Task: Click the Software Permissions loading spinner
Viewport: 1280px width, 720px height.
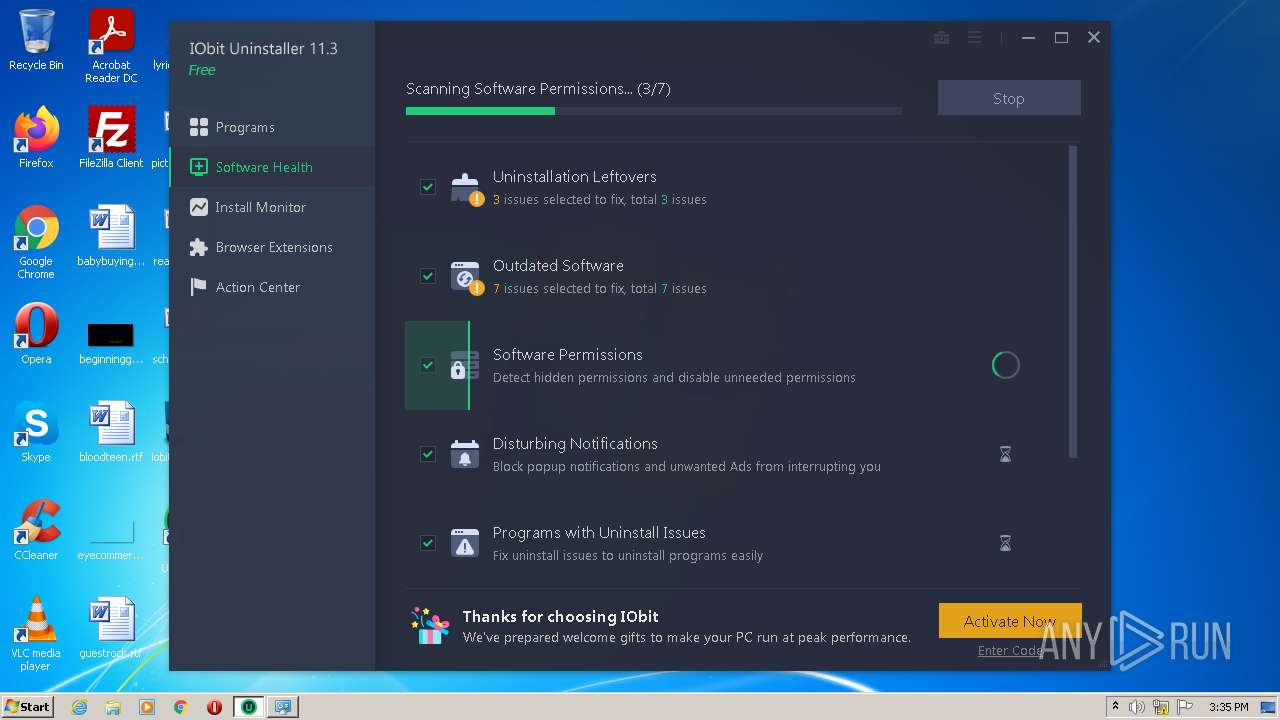Action: [x=1005, y=365]
